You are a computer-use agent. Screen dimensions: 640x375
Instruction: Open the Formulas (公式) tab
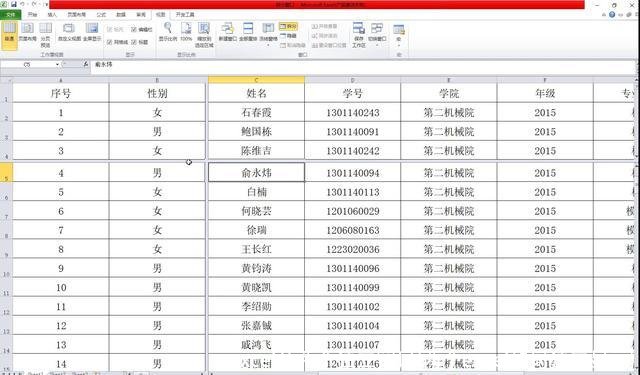pos(101,15)
